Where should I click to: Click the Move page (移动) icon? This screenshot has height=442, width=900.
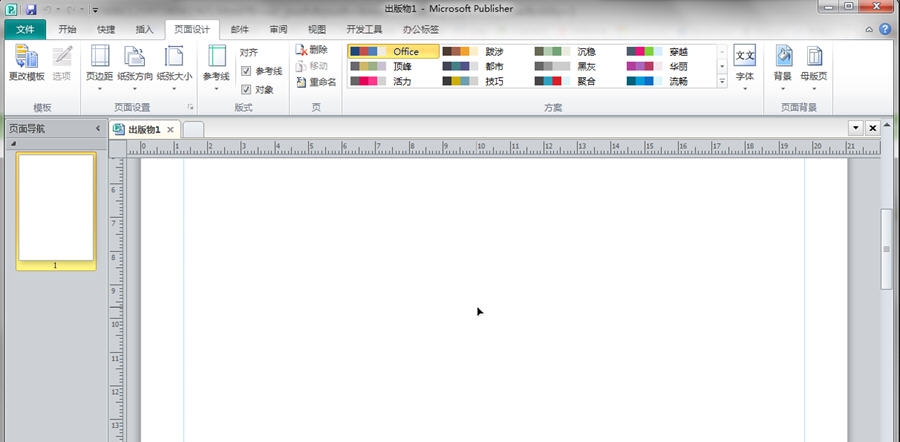pyautogui.click(x=301, y=66)
